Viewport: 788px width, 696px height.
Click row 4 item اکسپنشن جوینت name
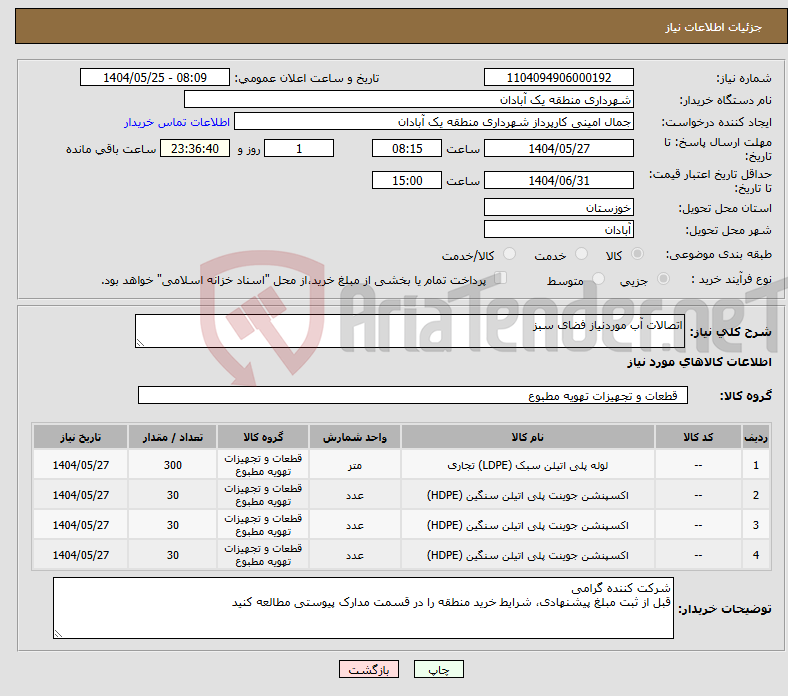[528, 555]
